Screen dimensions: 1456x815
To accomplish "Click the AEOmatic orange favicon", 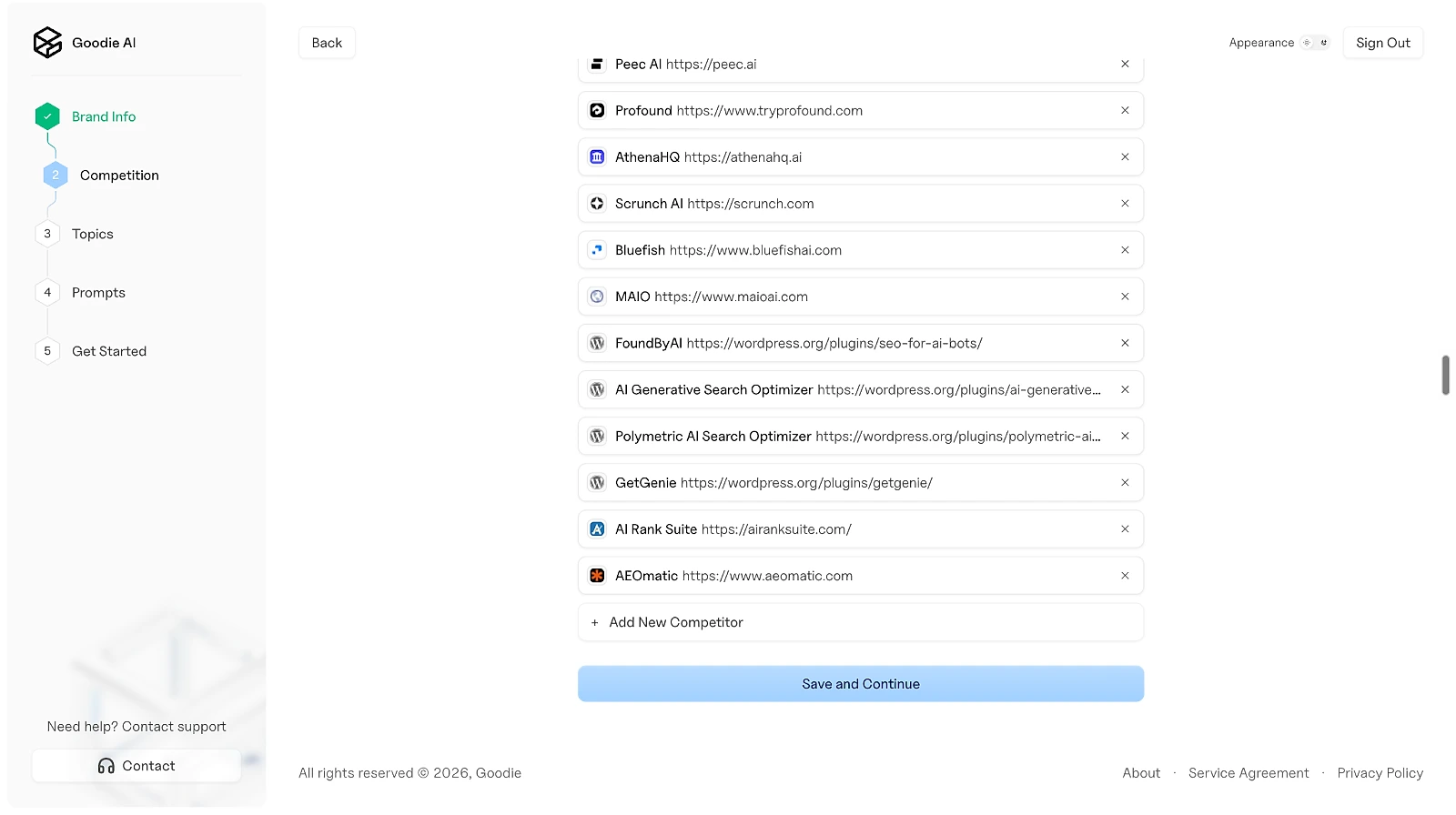I will coord(597,576).
